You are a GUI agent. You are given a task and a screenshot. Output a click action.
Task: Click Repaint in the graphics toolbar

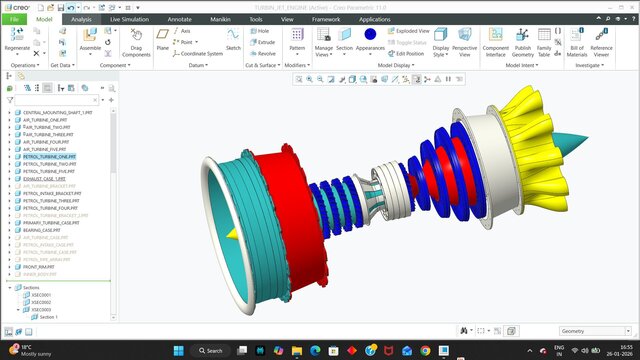click(x=331, y=79)
